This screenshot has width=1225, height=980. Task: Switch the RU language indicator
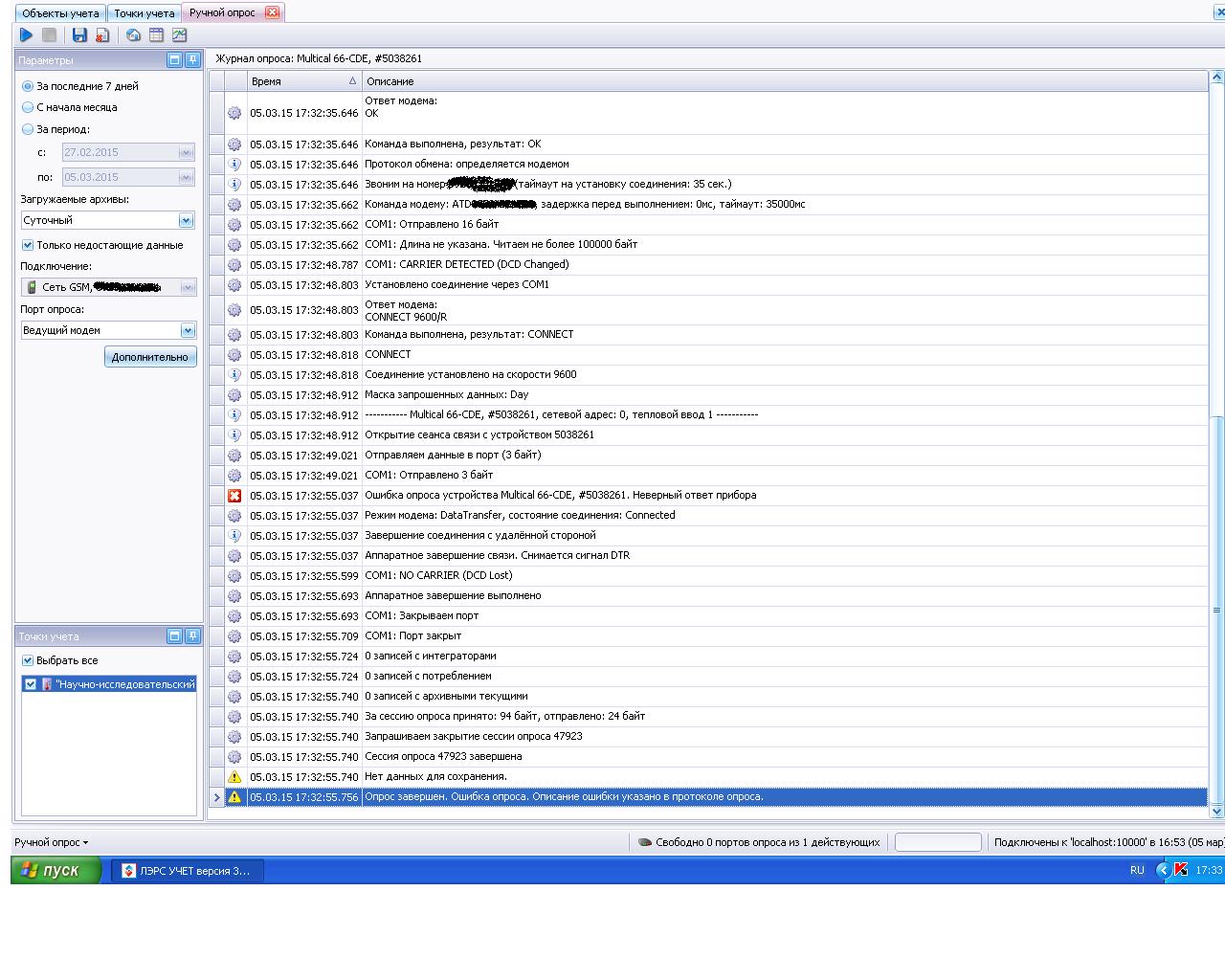(x=1137, y=870)
